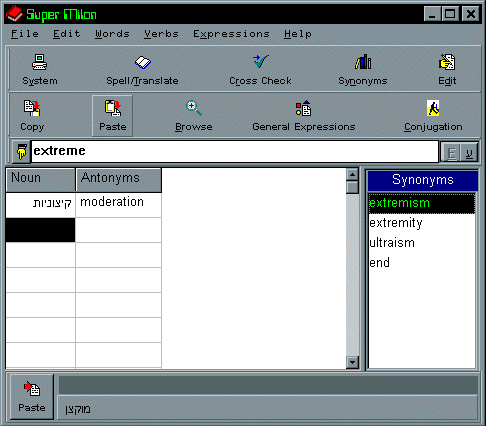Open the Synonyms tool in toolbar
Screen dimensions: 486x426
point(363,70)
